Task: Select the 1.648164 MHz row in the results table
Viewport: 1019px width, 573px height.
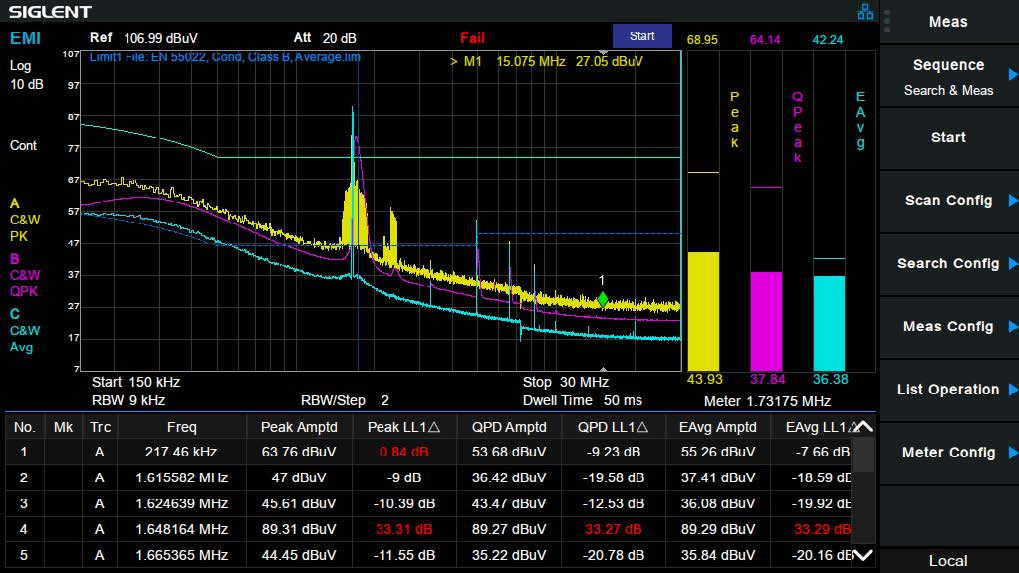Action: (x=182, y=529)
